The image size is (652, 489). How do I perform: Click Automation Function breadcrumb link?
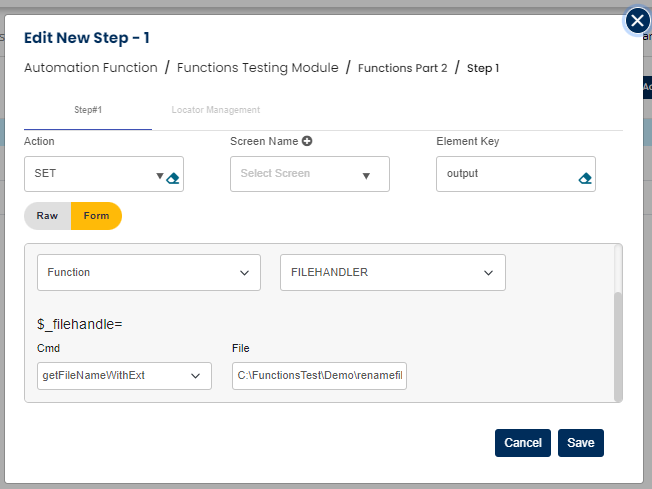[x=91, y=68]
